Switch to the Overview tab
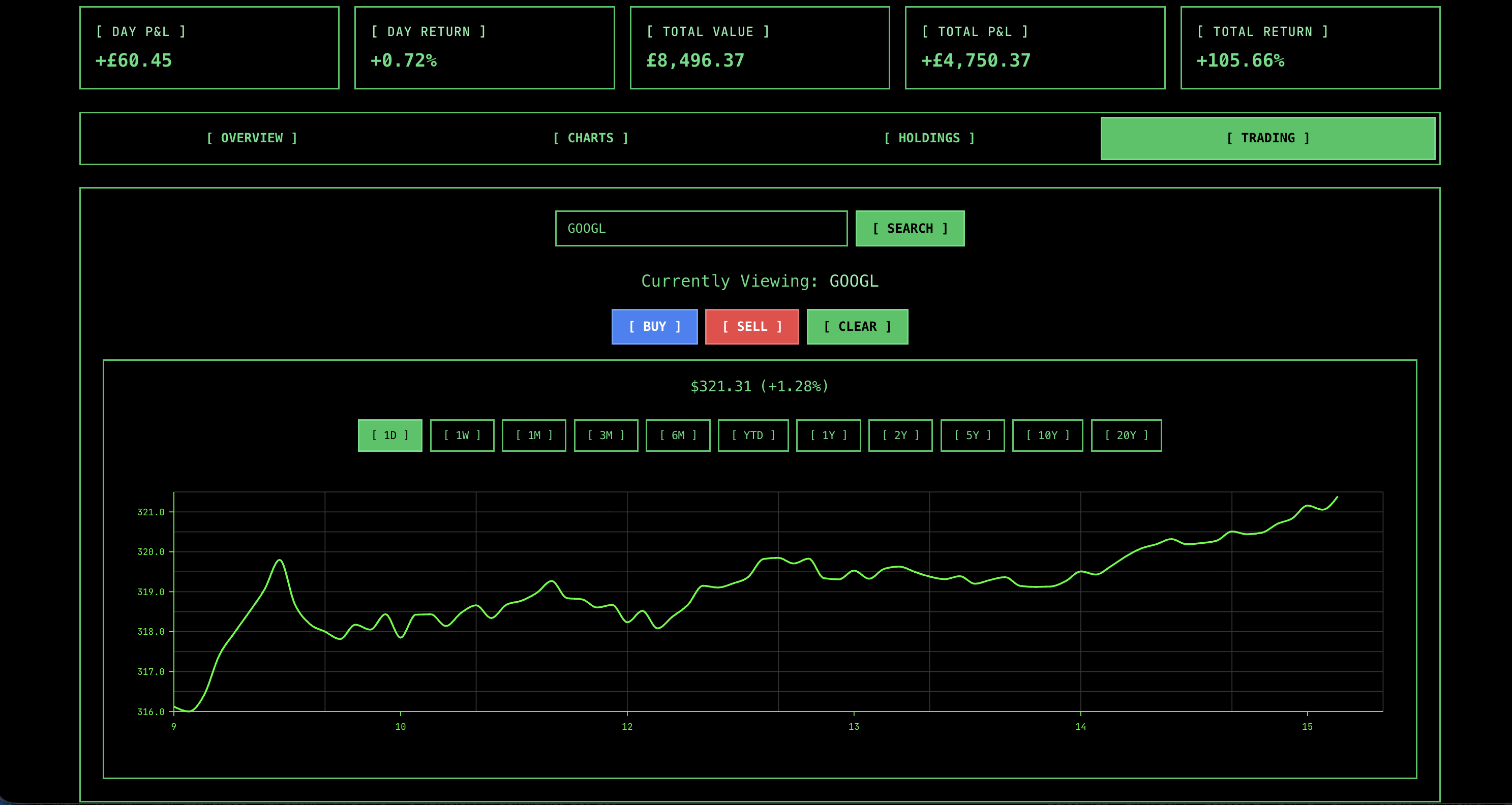Screen dimensions: 1512x805 click(x=252, y=138)
